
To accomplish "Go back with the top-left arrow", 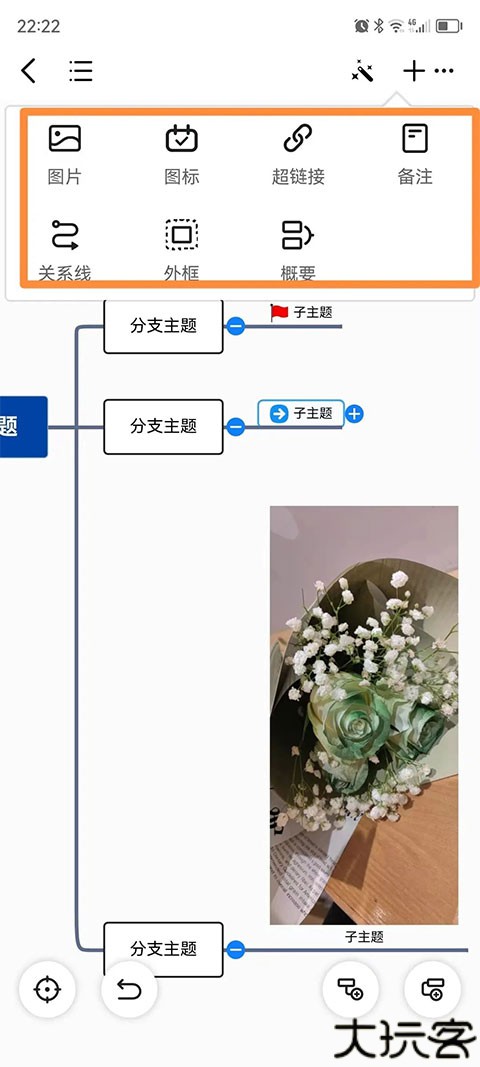I will pos(28,71).
